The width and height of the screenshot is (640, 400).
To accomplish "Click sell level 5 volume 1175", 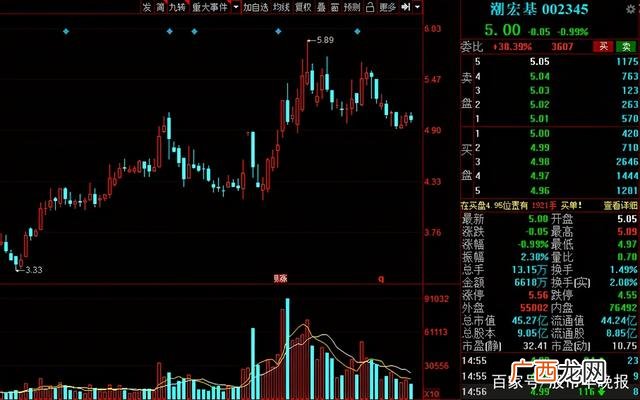I will click(x=627, y=62).
